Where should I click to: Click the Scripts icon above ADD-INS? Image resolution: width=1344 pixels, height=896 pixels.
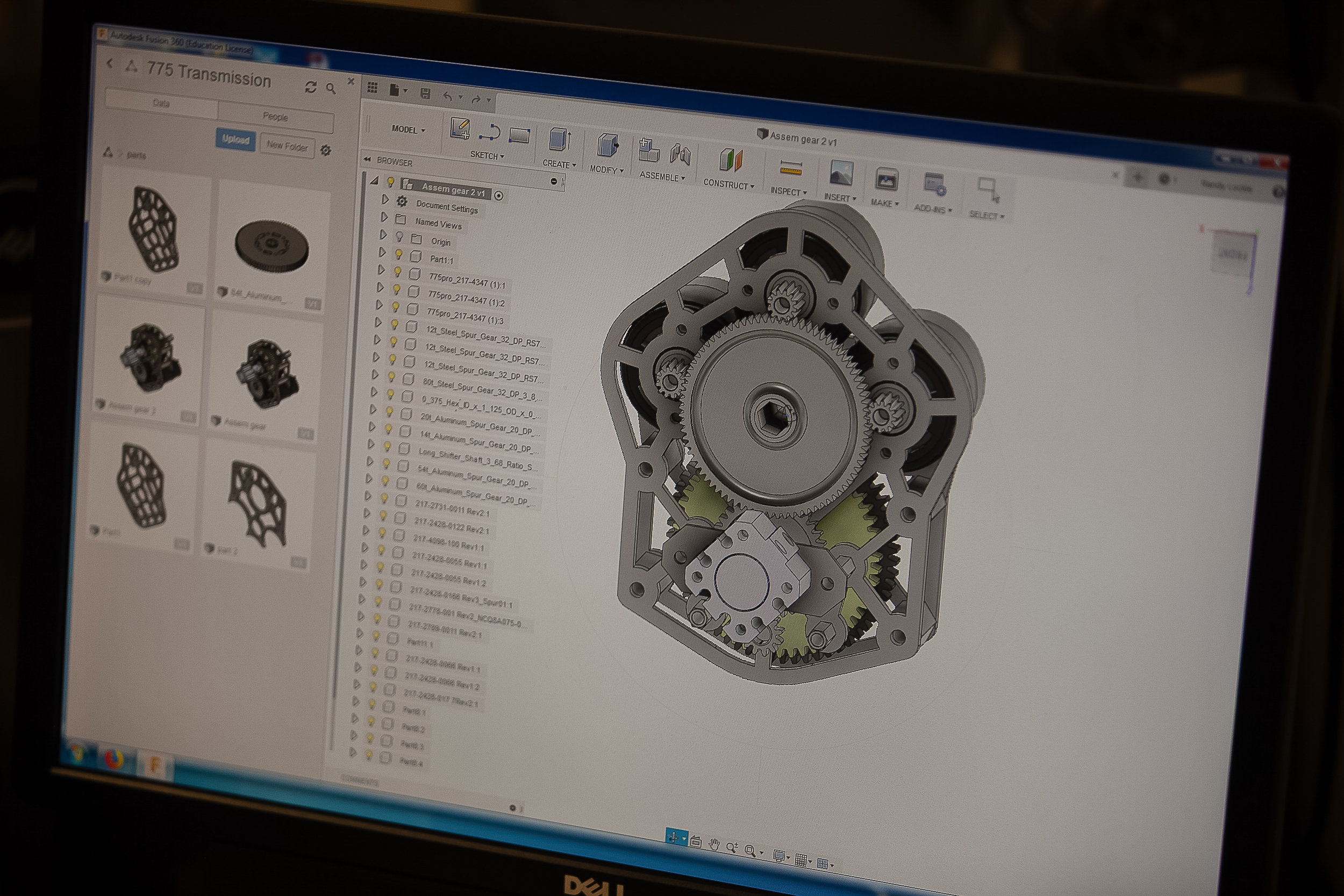[935, 185]
